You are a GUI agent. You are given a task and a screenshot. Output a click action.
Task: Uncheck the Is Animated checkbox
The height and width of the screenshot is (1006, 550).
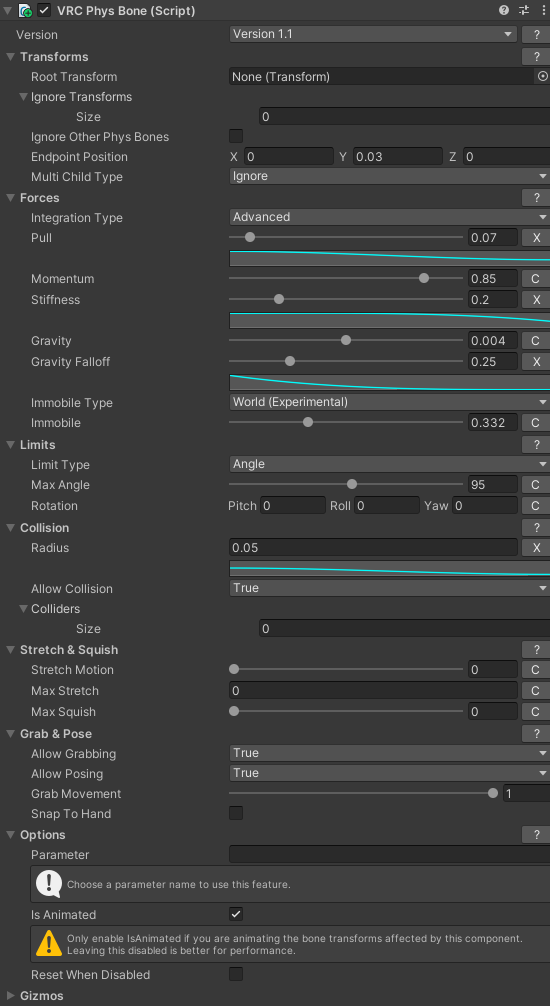tap(236, 914)
